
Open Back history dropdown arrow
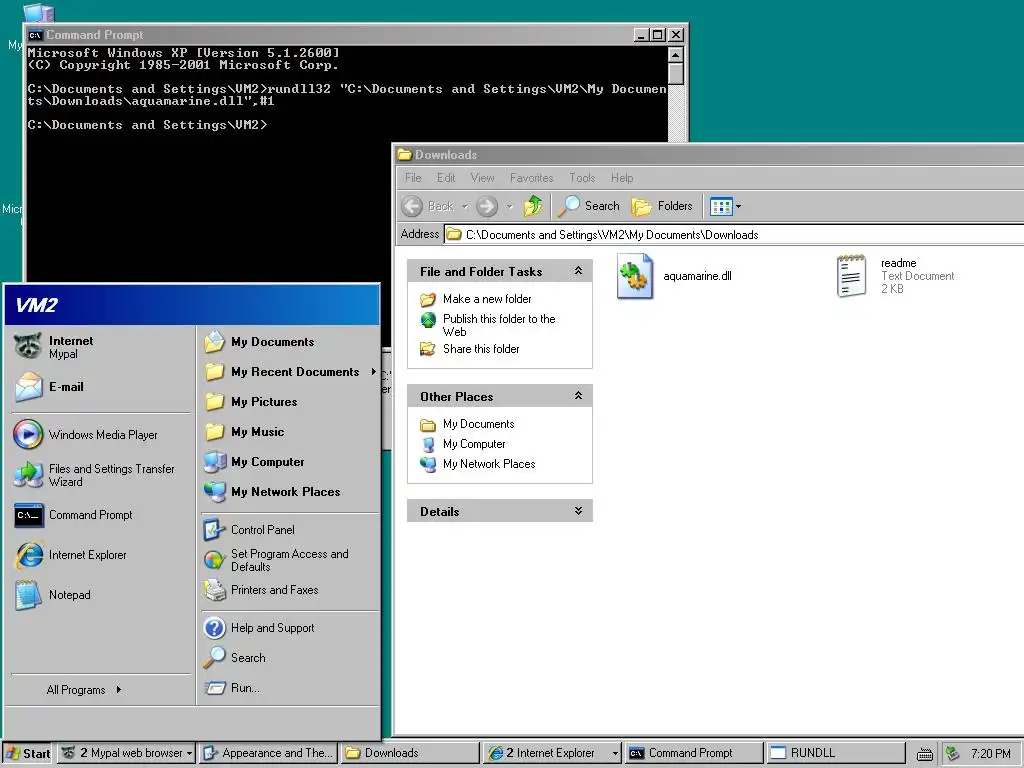465,206
